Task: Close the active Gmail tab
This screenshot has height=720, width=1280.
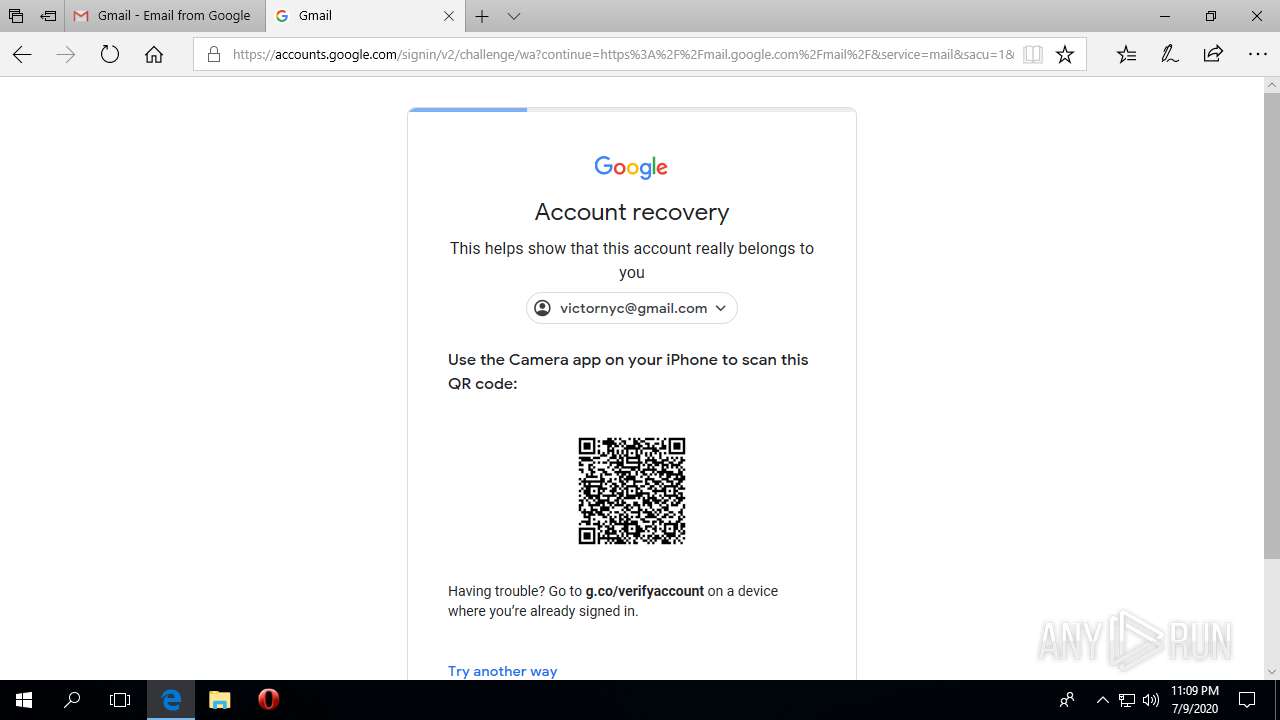Action: pyautogui.click(x=449, y=16)
